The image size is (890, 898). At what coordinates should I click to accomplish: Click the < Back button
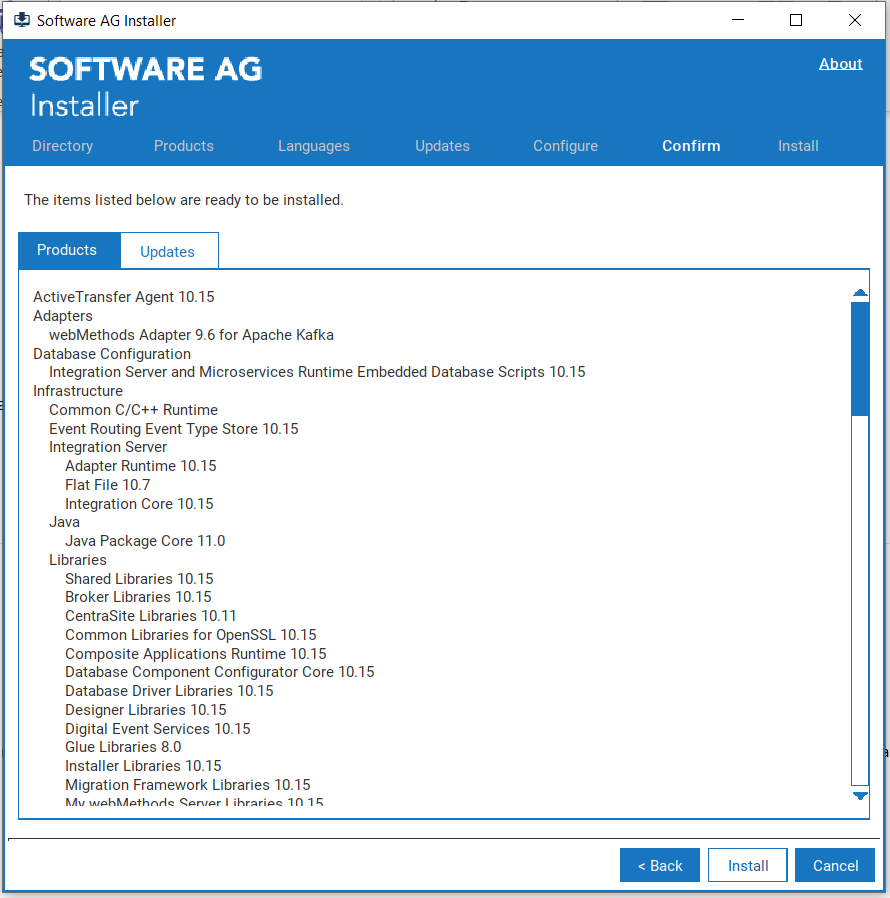(659, 864)
